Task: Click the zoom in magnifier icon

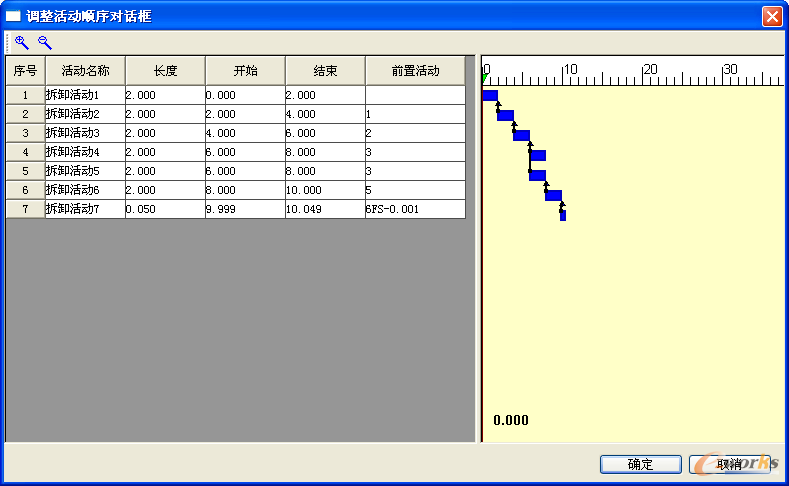Action: click(21, 43)
